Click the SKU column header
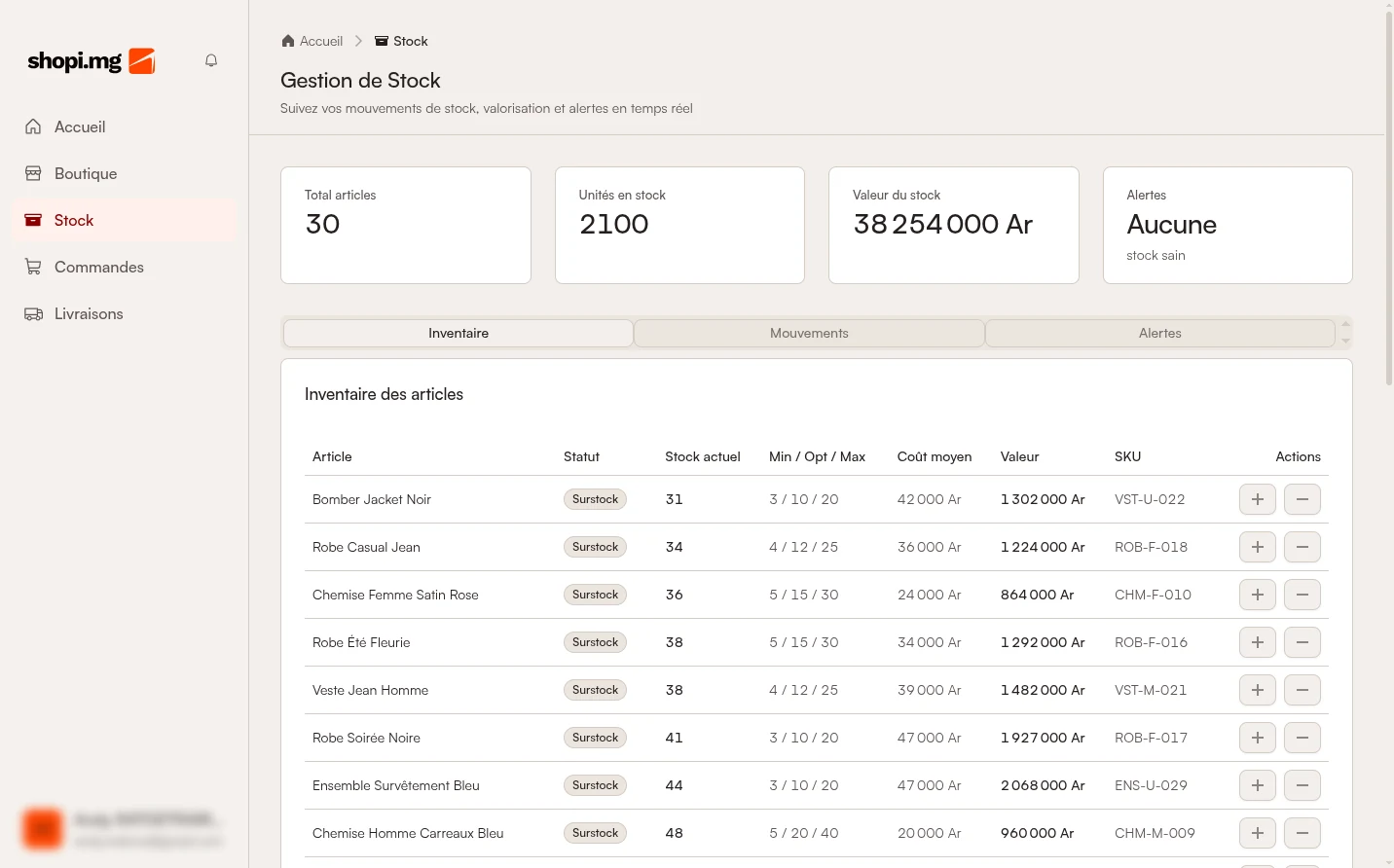Viewport: 1394px width, 868px height. click(x=1127, y=456)
